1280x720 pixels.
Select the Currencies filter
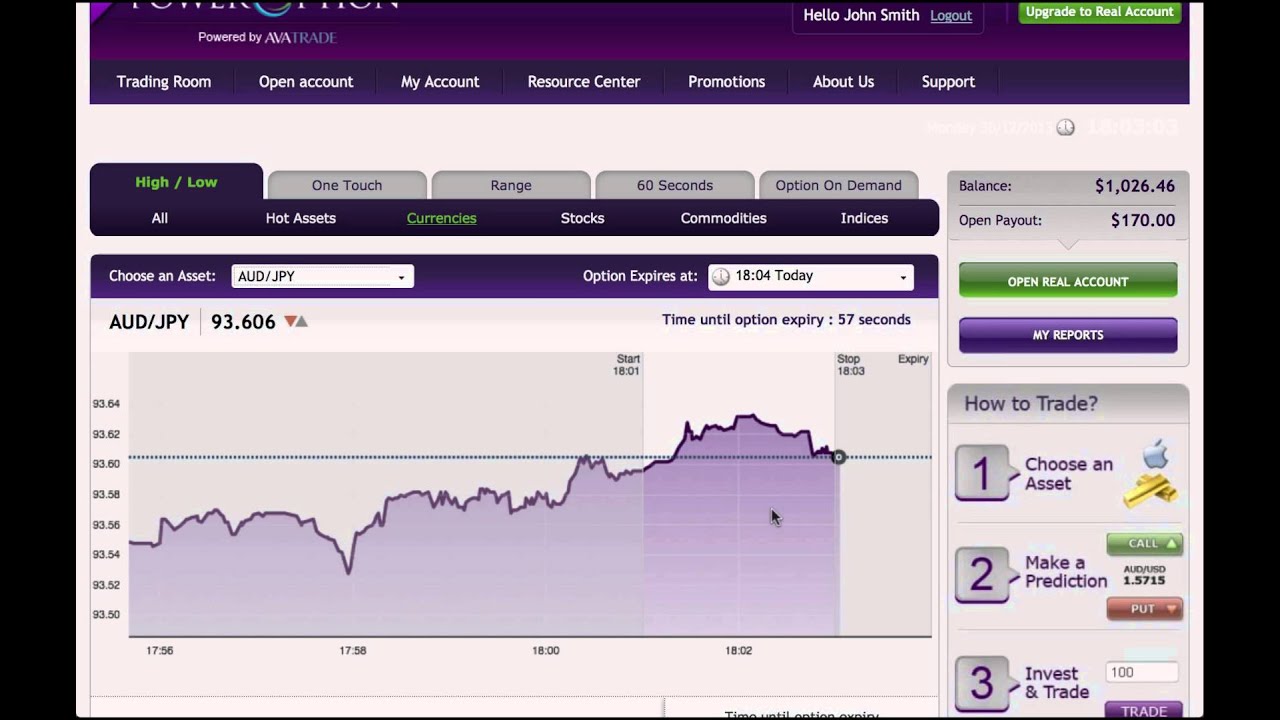click(x=441, y=218)
